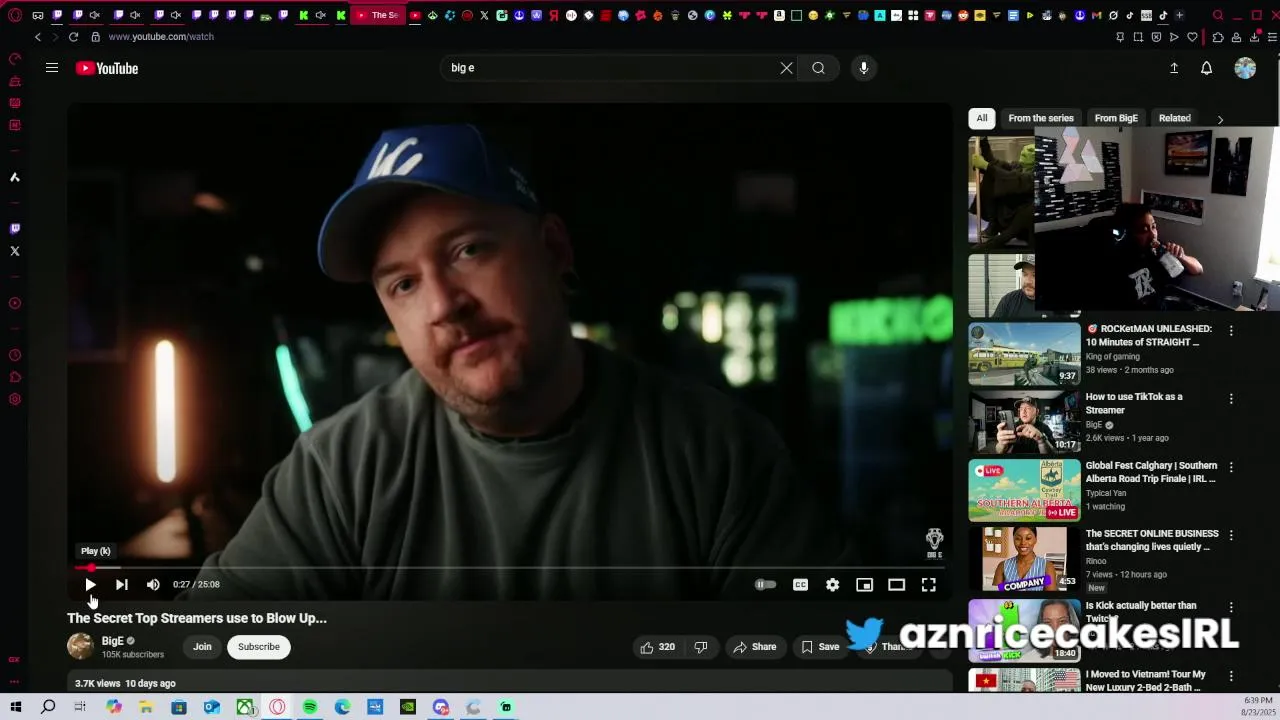Seek on the red video progress bar
The image size is (1280, 720).
pos(510,567)
